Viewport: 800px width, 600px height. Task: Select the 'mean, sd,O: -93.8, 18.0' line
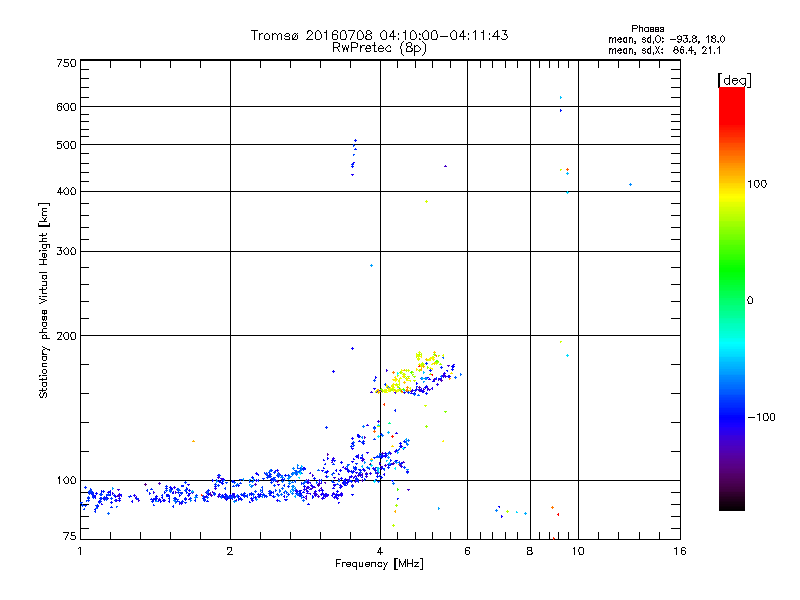click(x=666, y=39)
